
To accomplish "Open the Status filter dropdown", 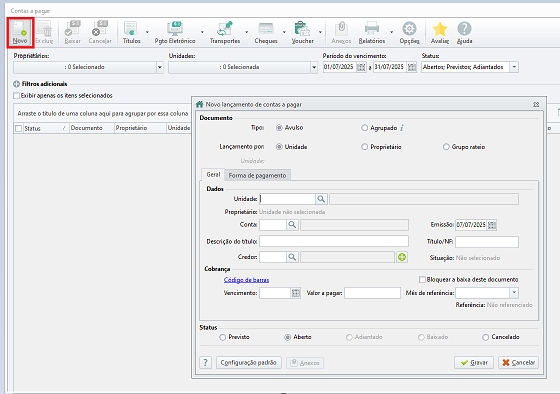I will 514,67.
